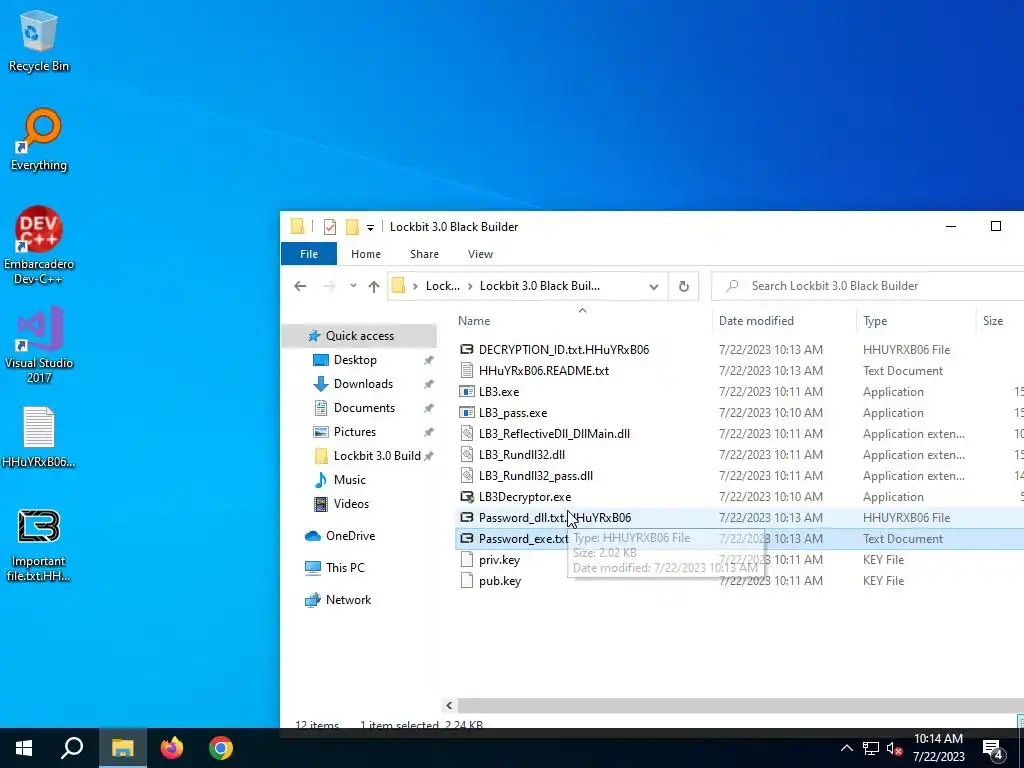
Task: Open the Home ribbon tab
Action: 366,254
